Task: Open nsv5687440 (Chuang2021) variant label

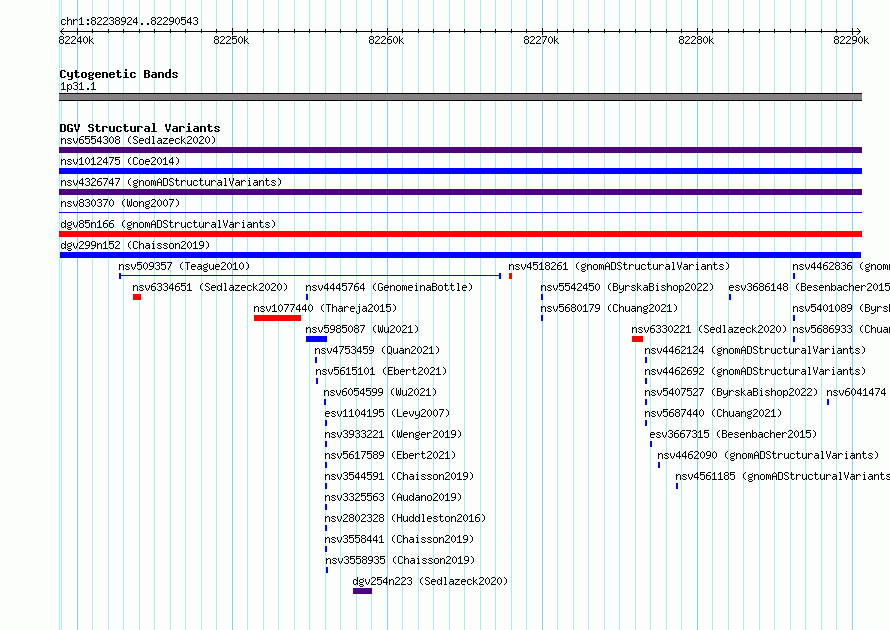Action: click(713, 413)
